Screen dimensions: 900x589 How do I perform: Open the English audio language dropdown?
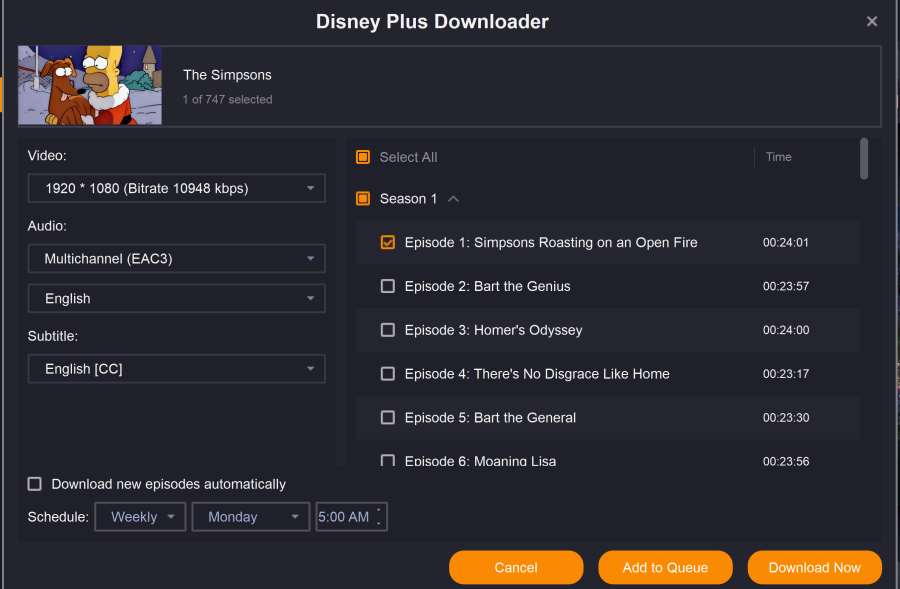coord(176,299)
